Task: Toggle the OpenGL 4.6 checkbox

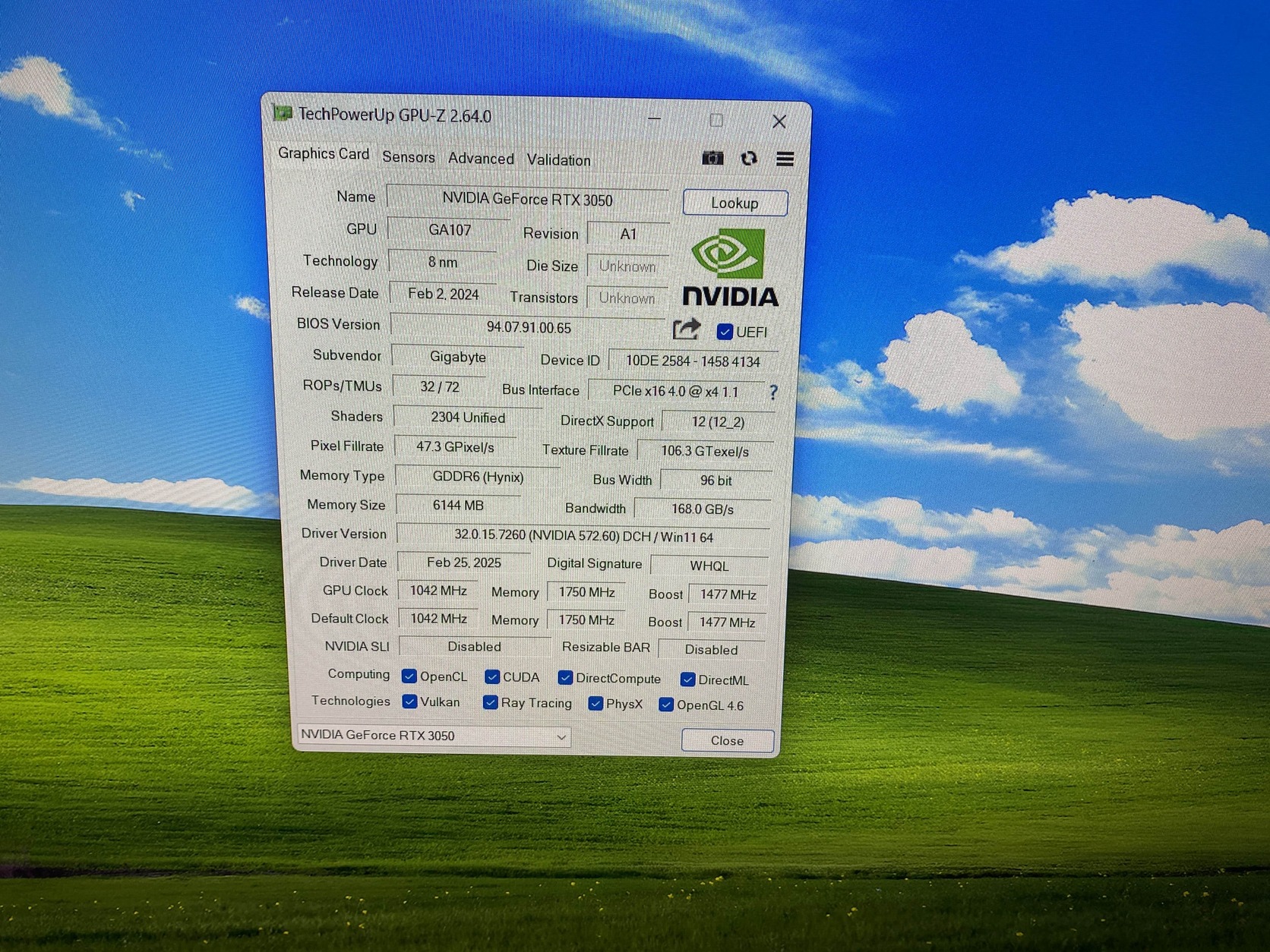Action: tap(666, 705)
